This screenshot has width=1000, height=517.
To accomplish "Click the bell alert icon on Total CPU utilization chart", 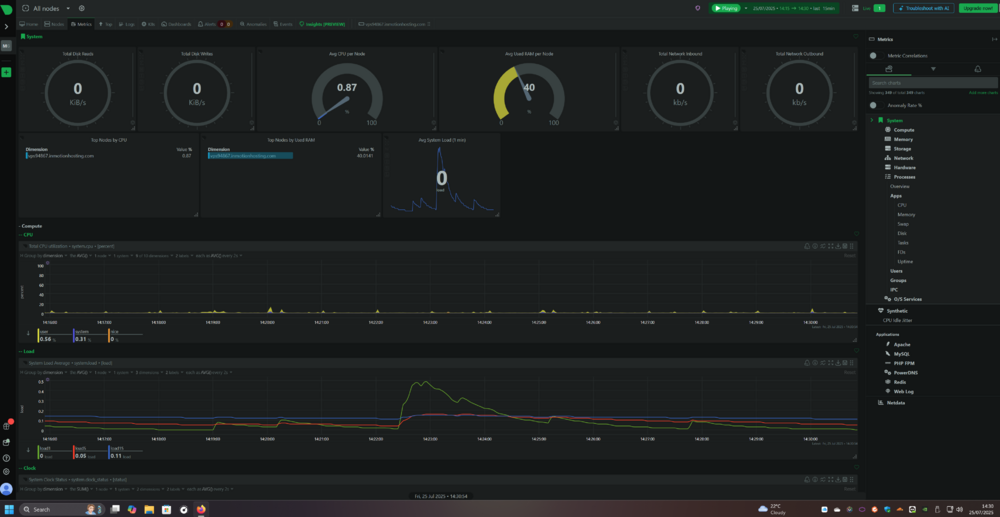I will click(x=807, y=246).
